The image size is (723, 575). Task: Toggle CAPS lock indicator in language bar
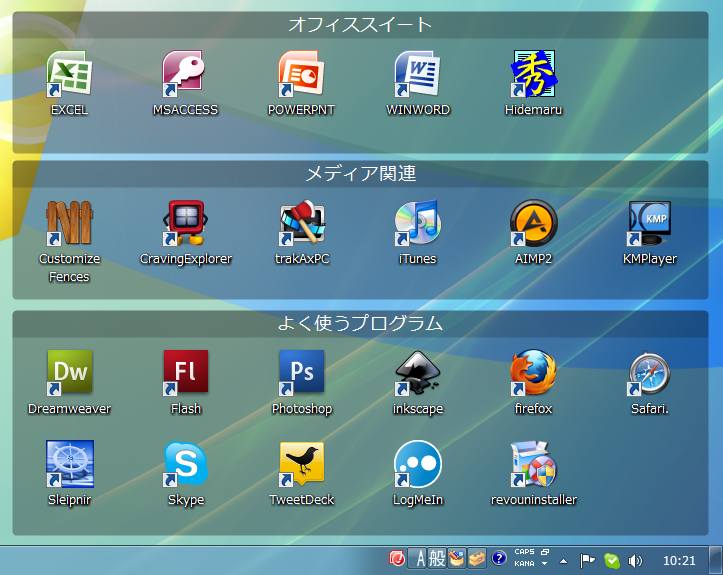coord(524,552)
